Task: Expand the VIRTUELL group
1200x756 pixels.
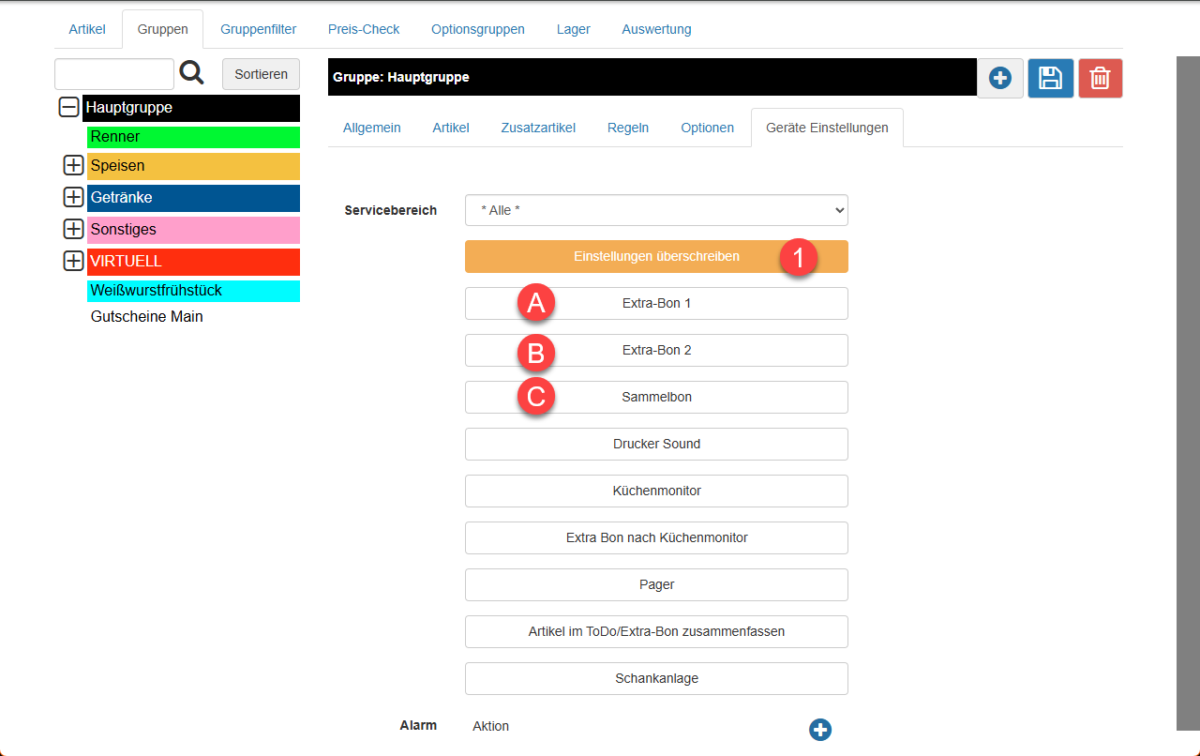Action: (x=73, y=261)
